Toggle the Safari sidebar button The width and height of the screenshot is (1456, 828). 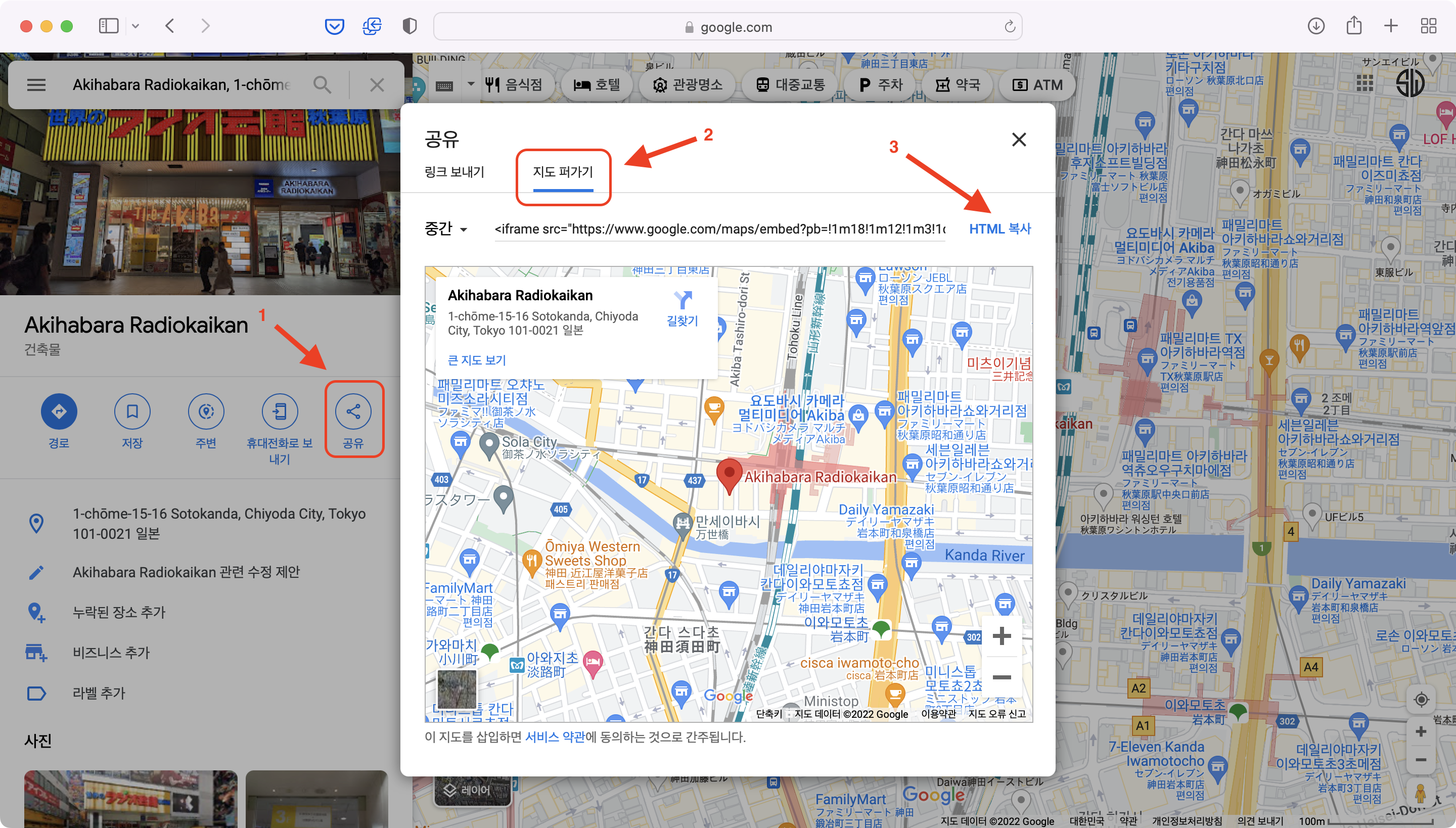click(x=108, y=26)
